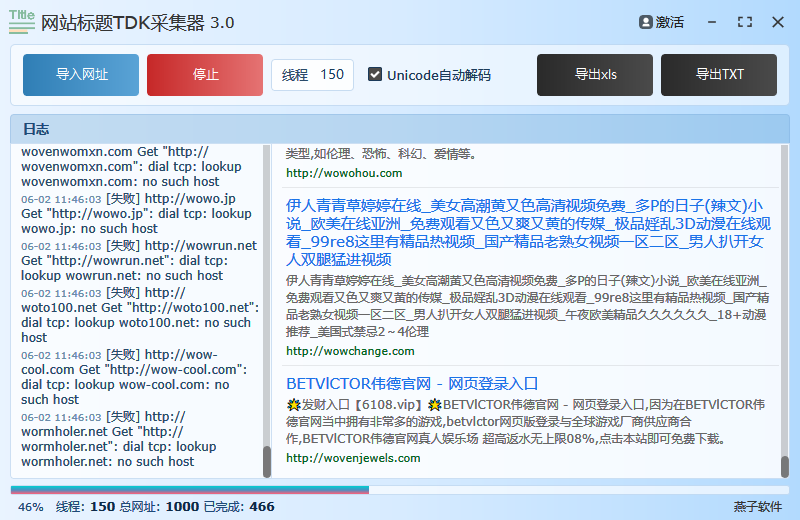800x520 pixels.
Task: Open the 激活 activation option
Action: [661, 22]
